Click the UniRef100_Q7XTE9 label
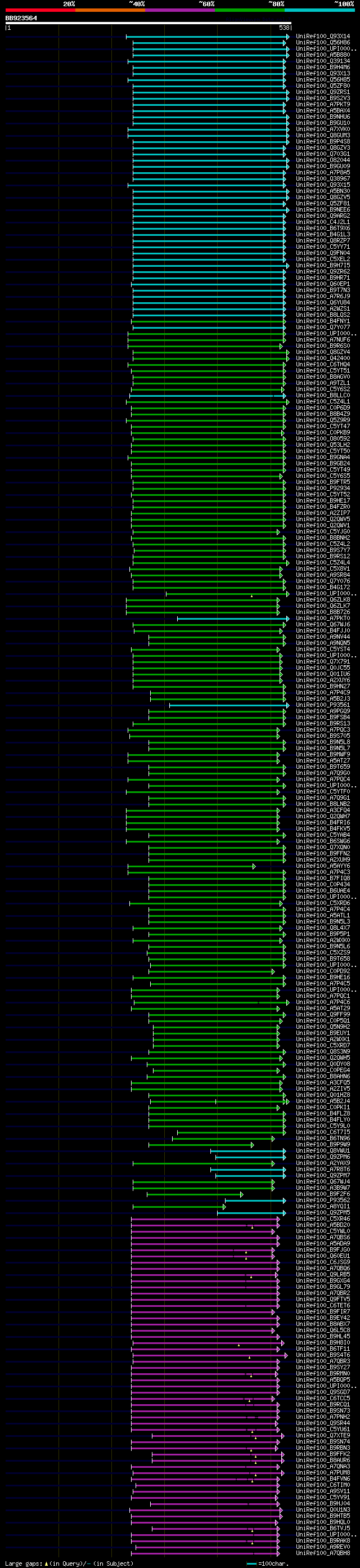 [x=323, y=1435]
